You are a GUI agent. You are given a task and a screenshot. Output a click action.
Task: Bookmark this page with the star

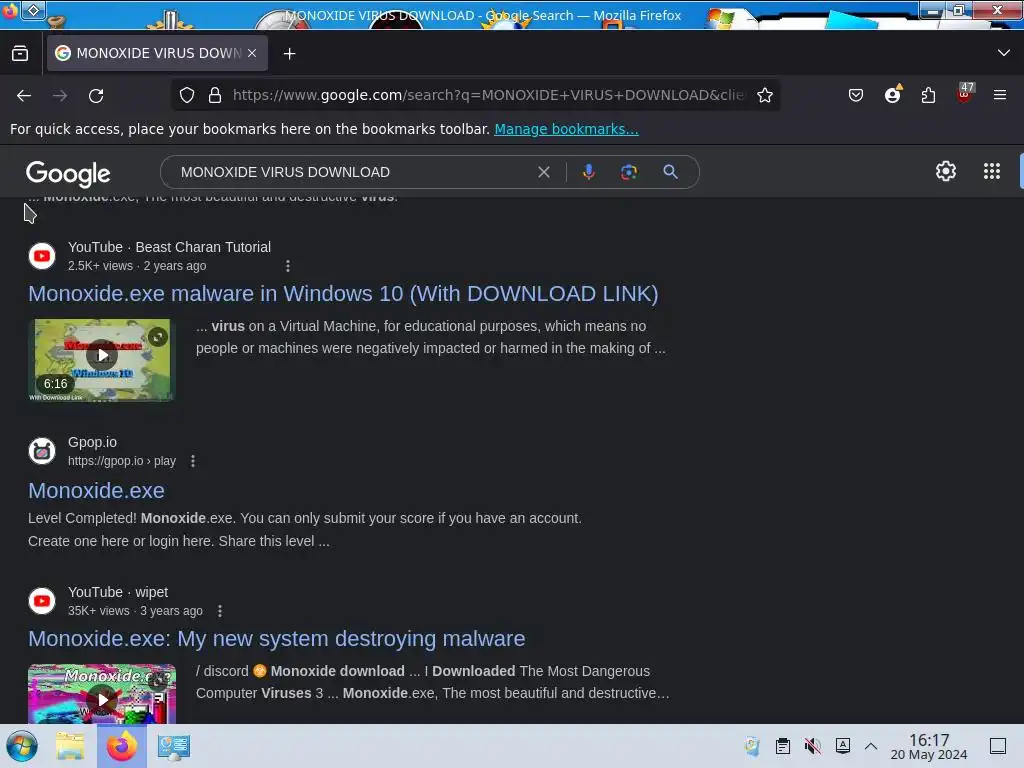point(765,95)
